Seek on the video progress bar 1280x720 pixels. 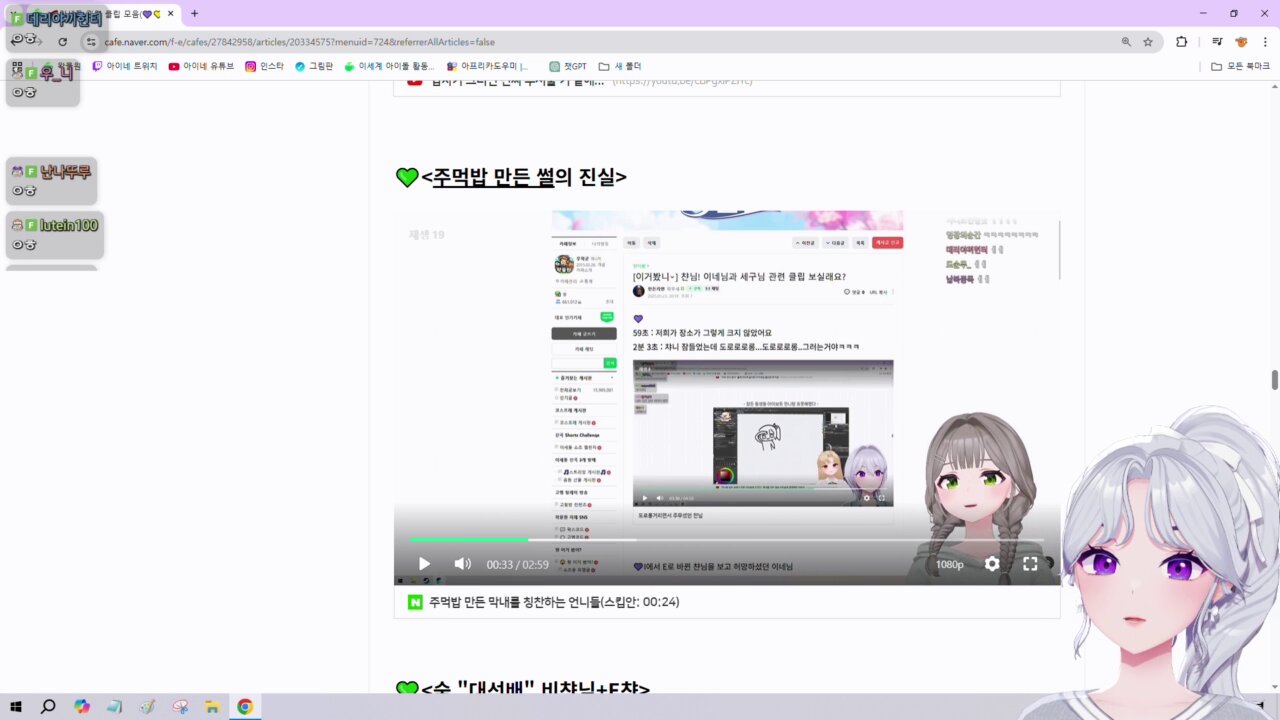(x=726, y=540)
